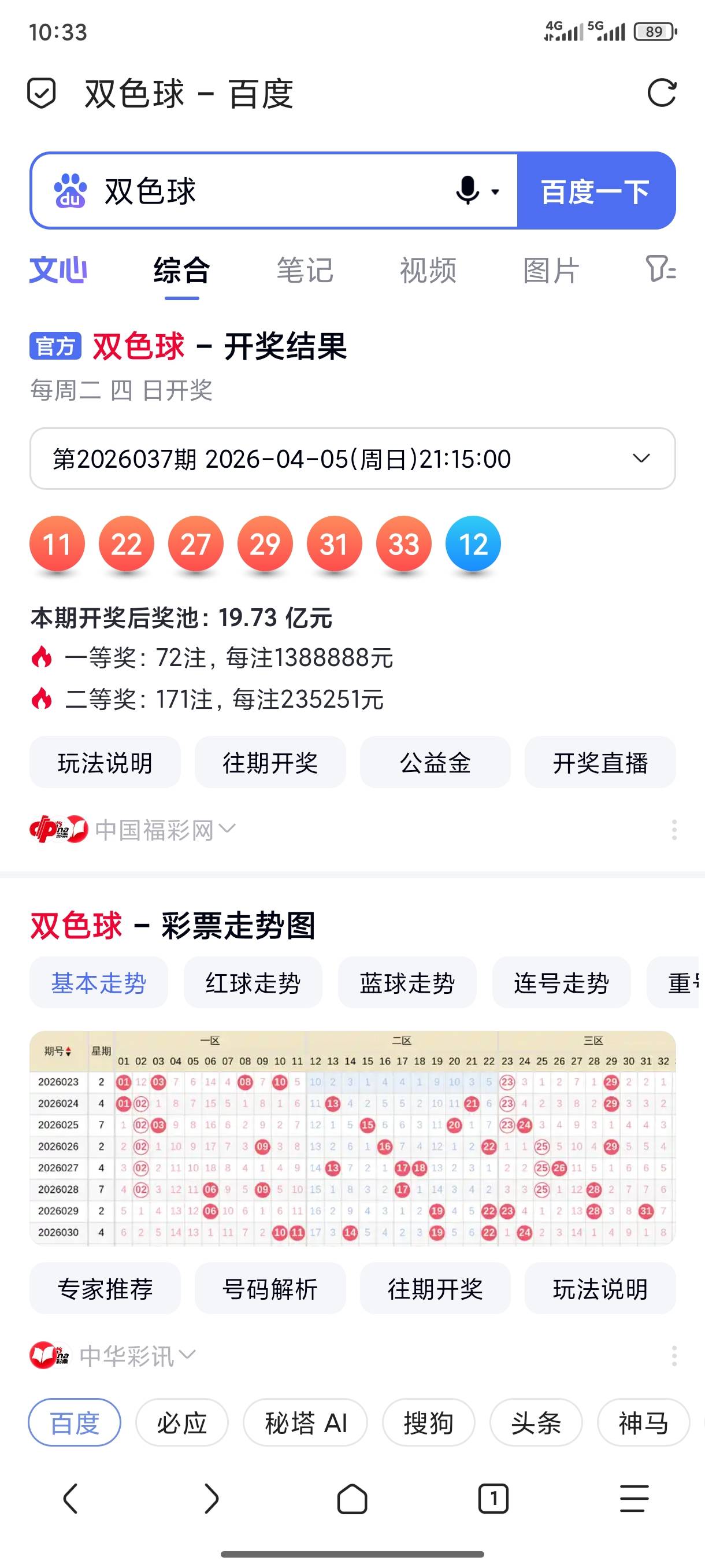705x1568 pixels.
Task: Open 往期开奖 under the trend chart
Action: pyautogui.click(x=436, y=1288)
